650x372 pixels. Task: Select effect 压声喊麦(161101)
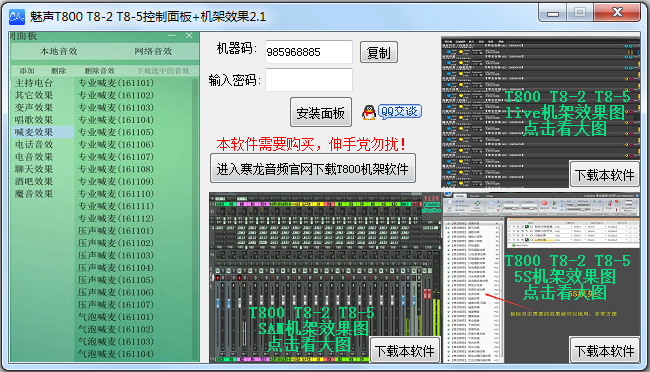(116, 231)
